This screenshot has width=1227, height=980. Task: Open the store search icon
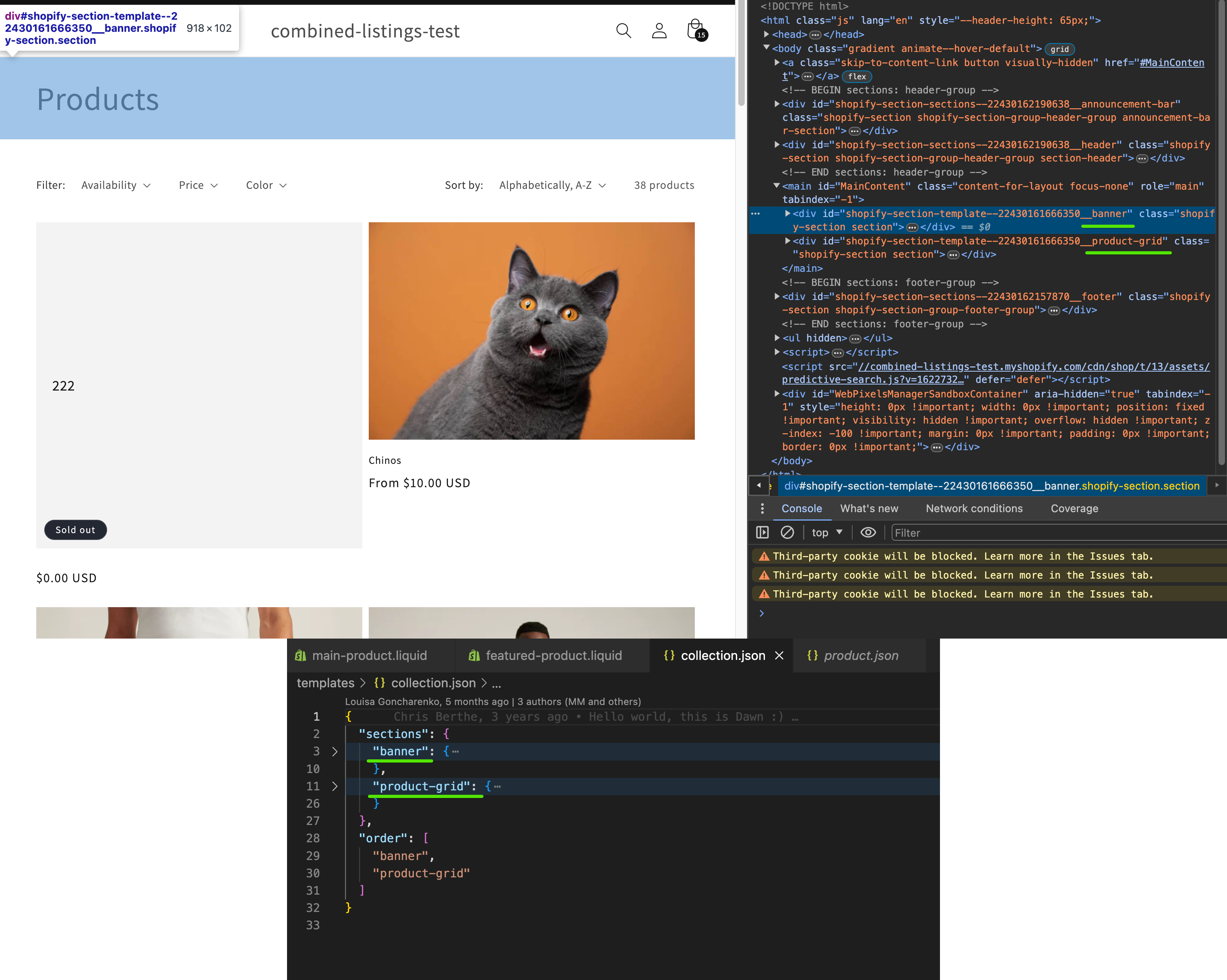(x=623, y=31)
